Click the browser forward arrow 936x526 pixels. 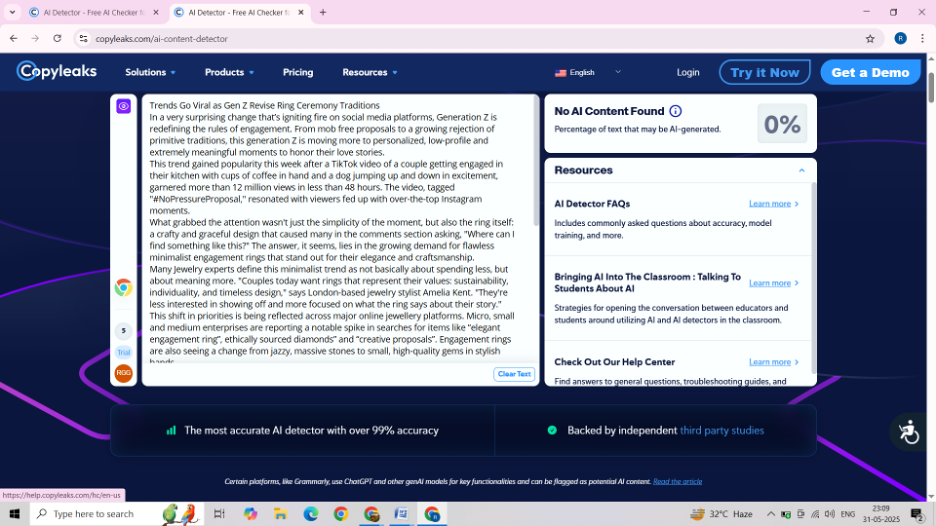click(35, 38)
